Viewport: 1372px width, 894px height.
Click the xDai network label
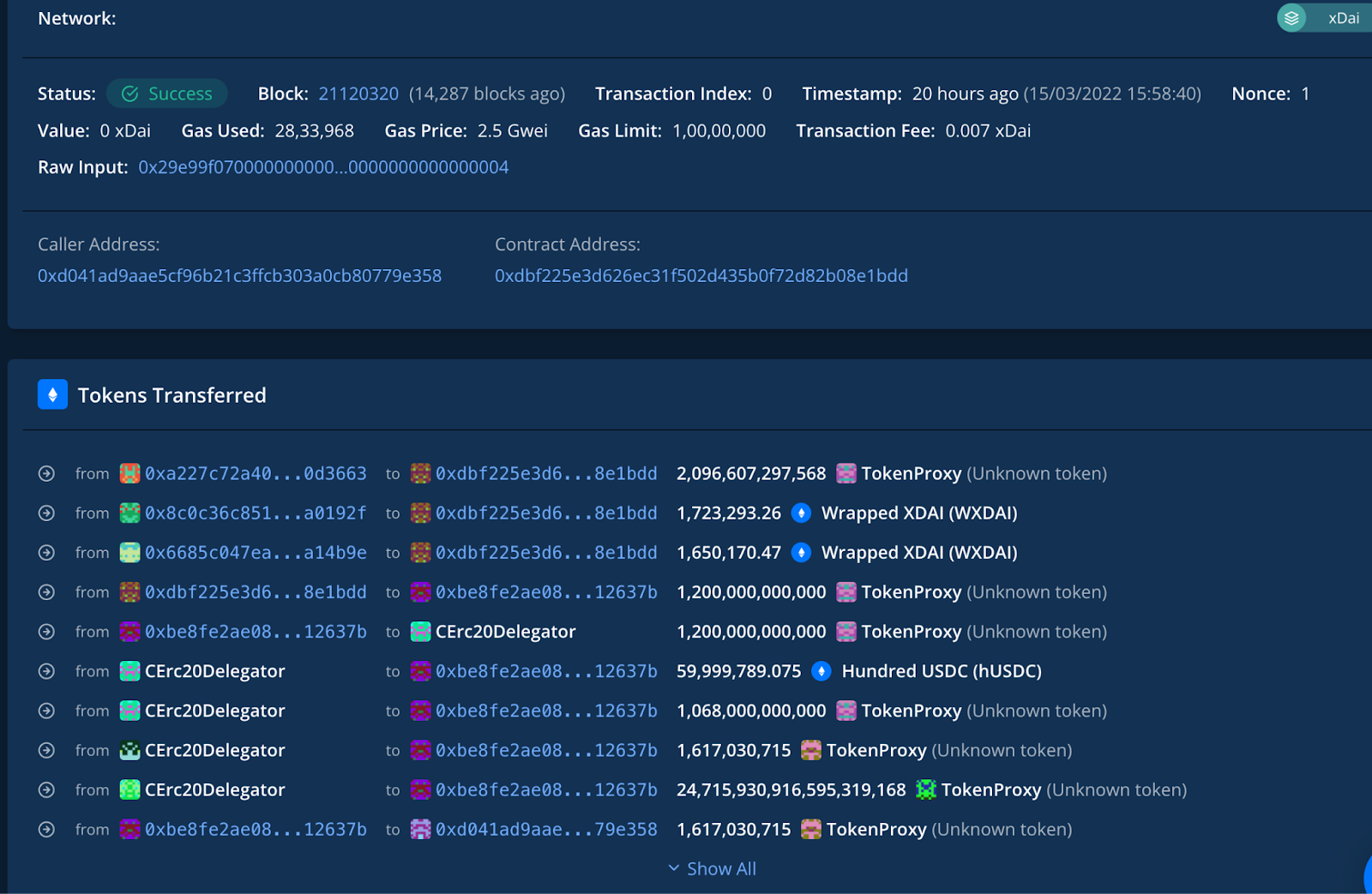(1344, 18)
